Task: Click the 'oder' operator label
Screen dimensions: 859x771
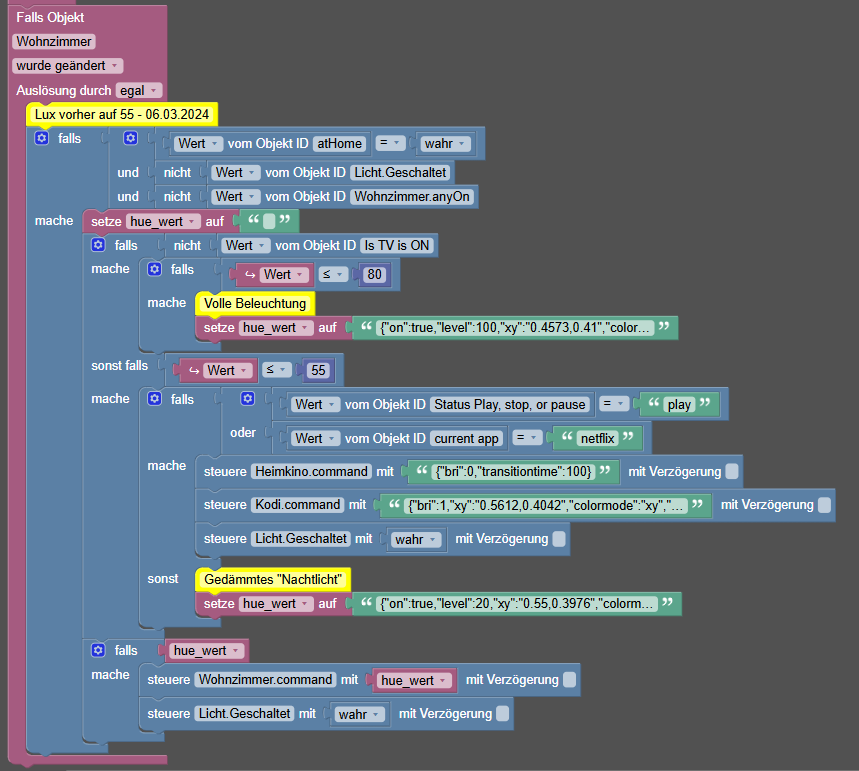Action: [243, 432]
